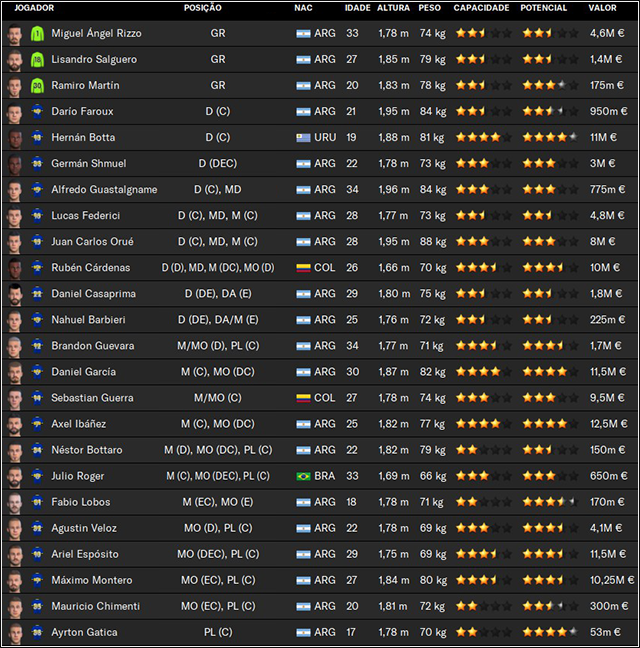Click Darío Faroux's player face portrait
Viewport: 640px width, 648px height.
coord(15,112)
